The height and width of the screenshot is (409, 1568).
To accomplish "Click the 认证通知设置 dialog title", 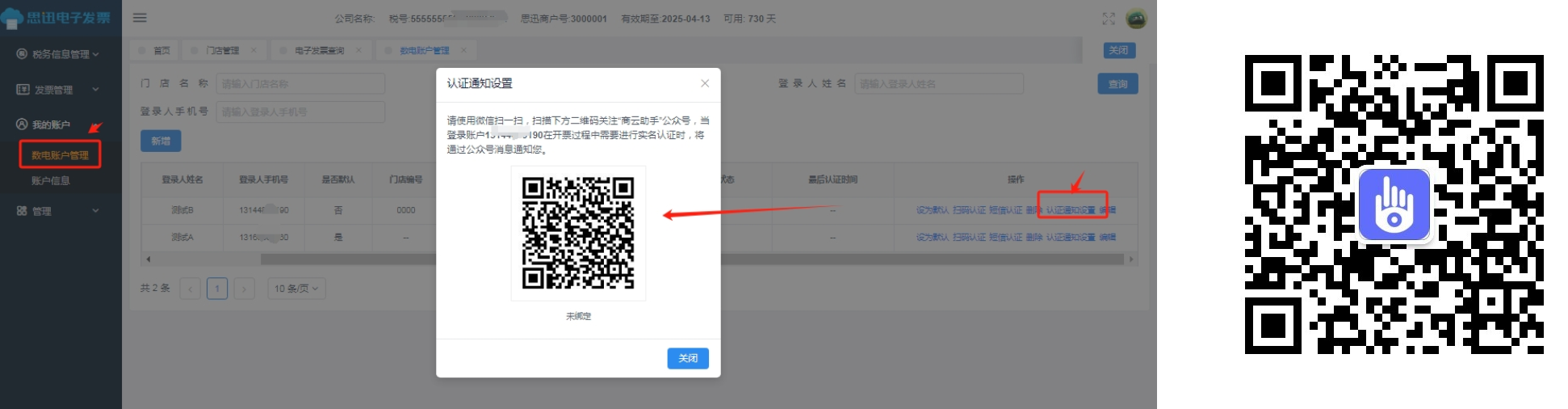I will (x=480, y=83).
